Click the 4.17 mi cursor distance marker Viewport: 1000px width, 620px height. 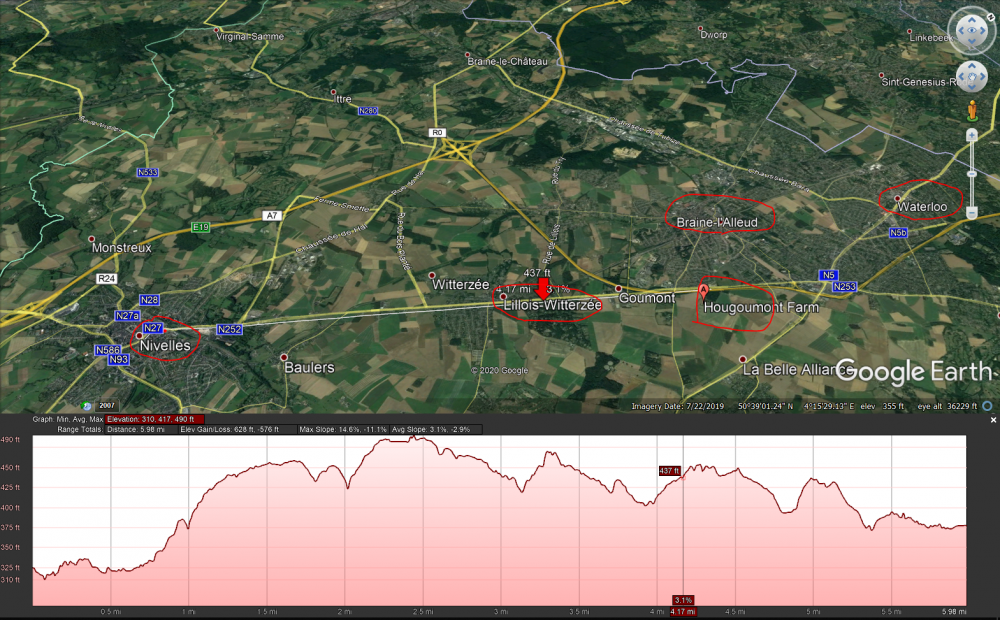[683, 612]
